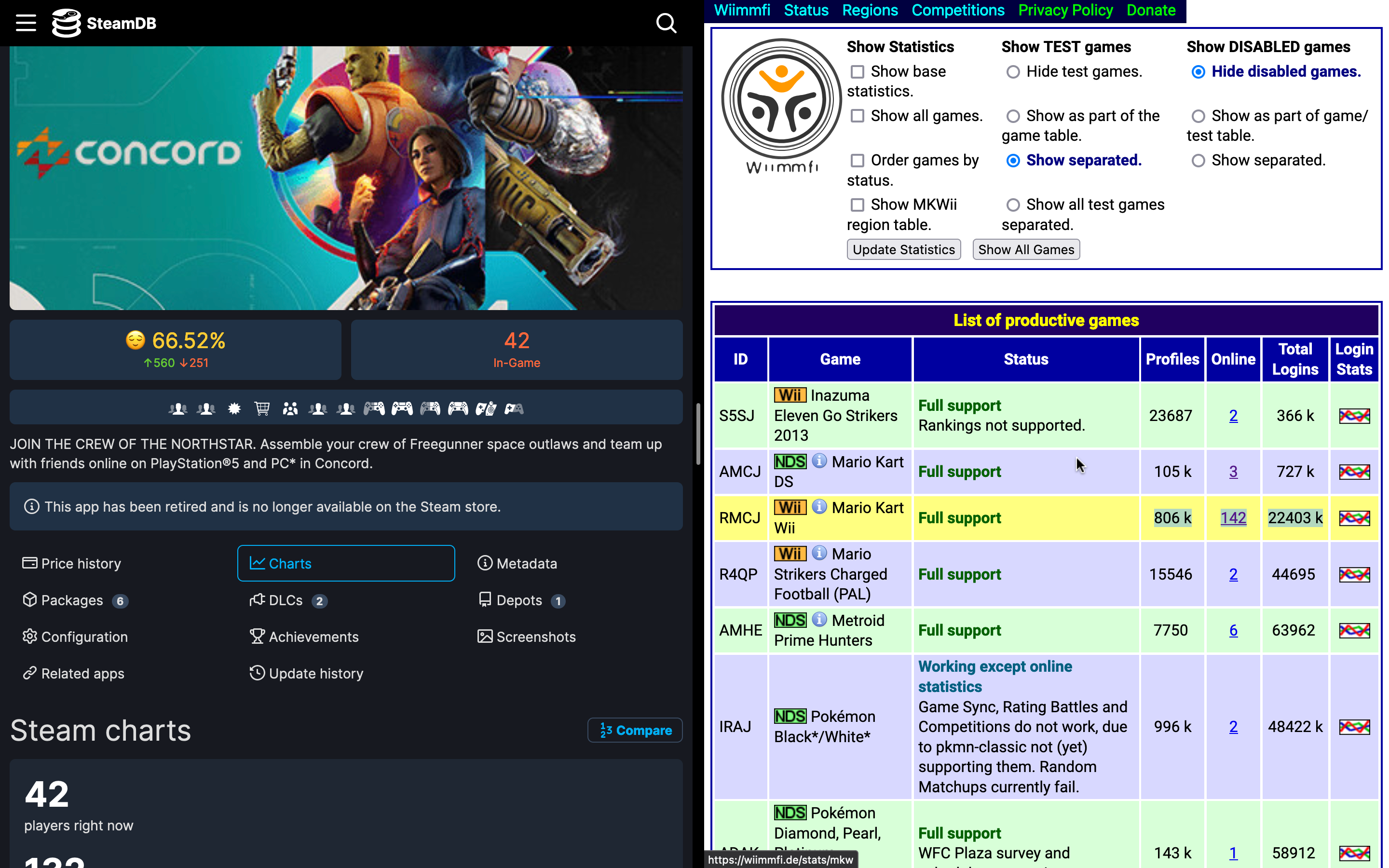Viewport: 1389px width, 868px height.
Task: Select Hide disabled games radio button
Action: pyautogui.click(x=1198, y=72)
